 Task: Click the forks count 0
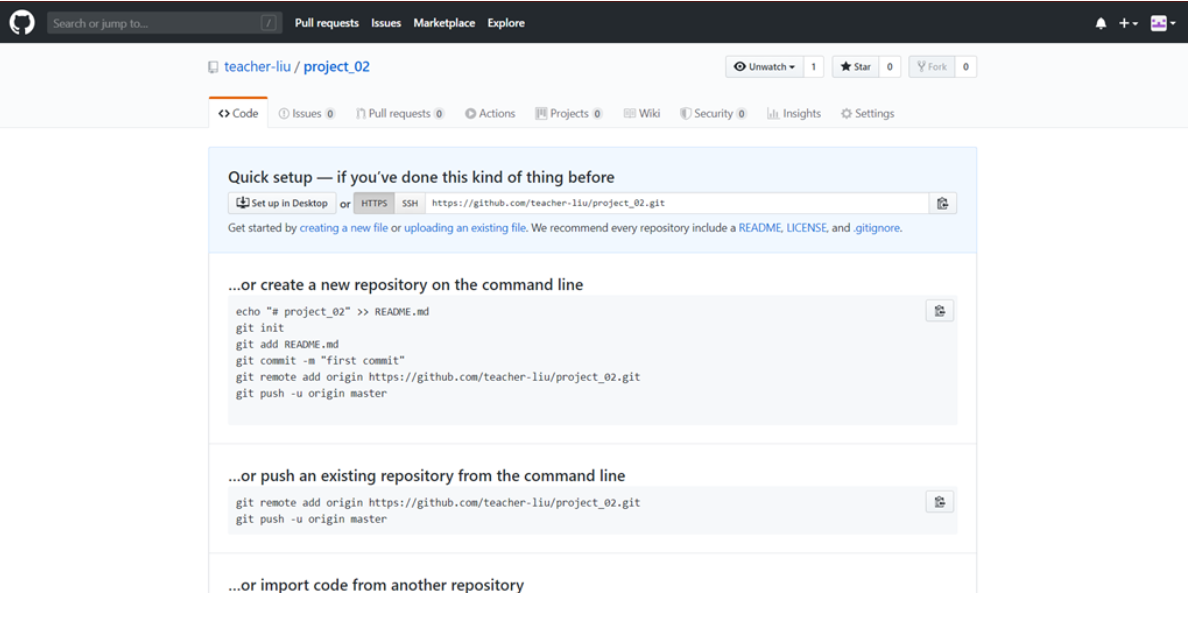965,67
